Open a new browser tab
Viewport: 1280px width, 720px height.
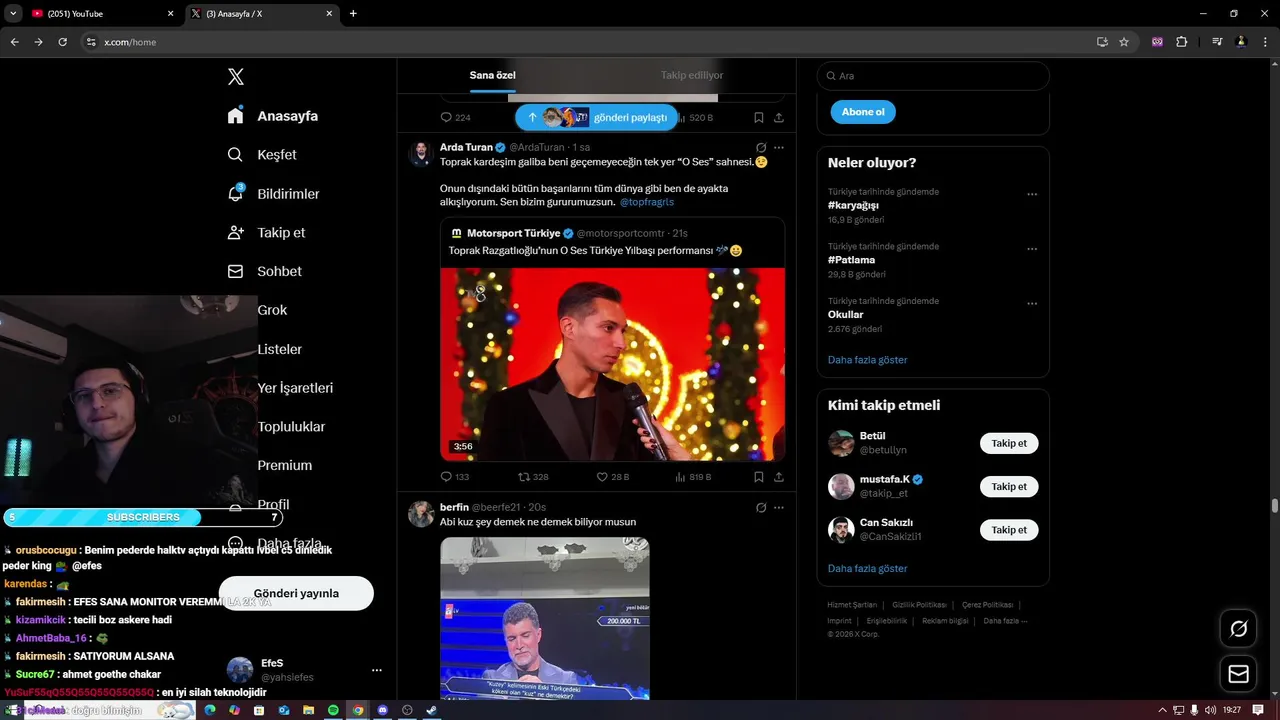click(x=353, y=14)
